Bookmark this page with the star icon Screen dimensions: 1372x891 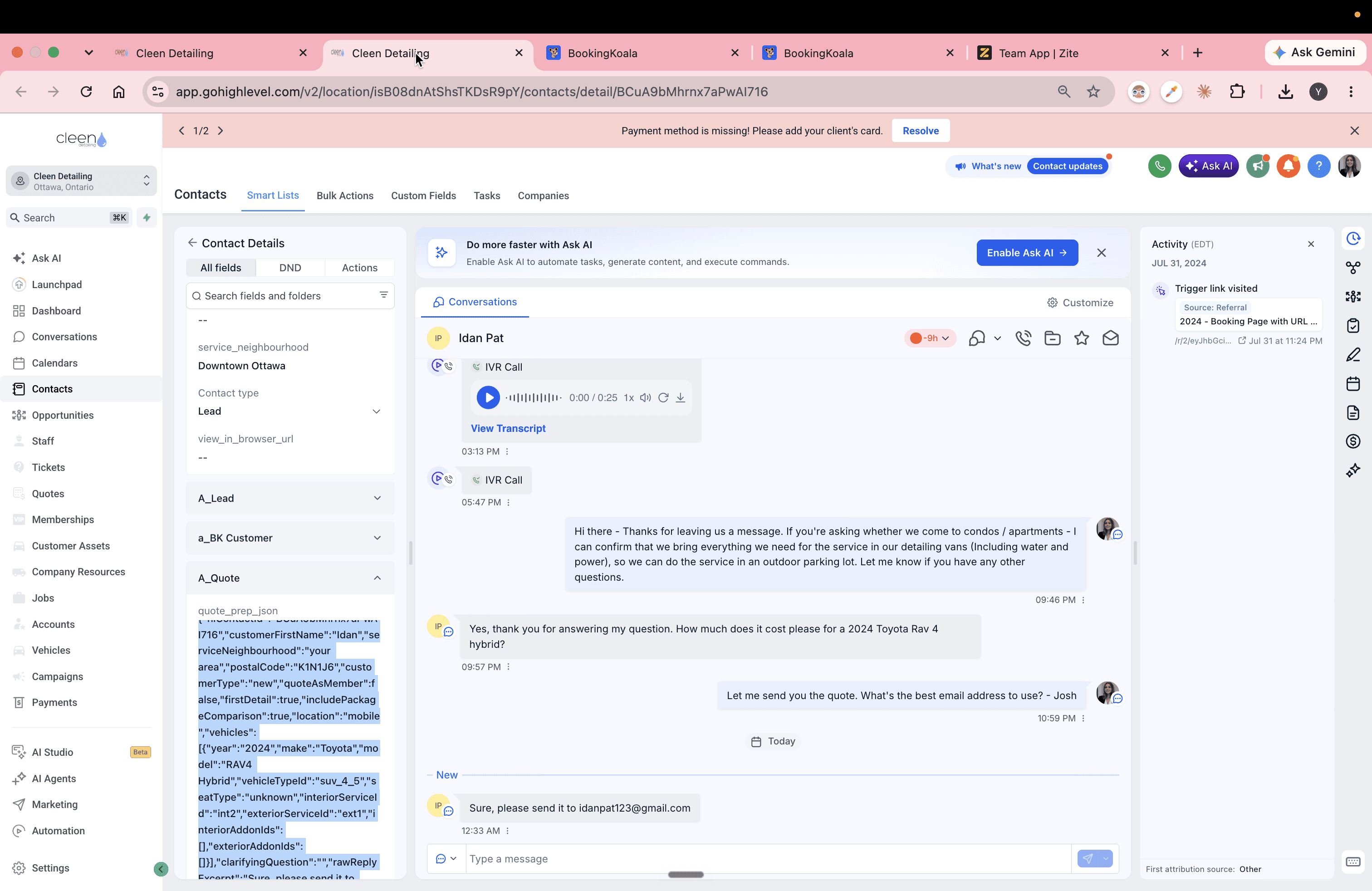1093,92
